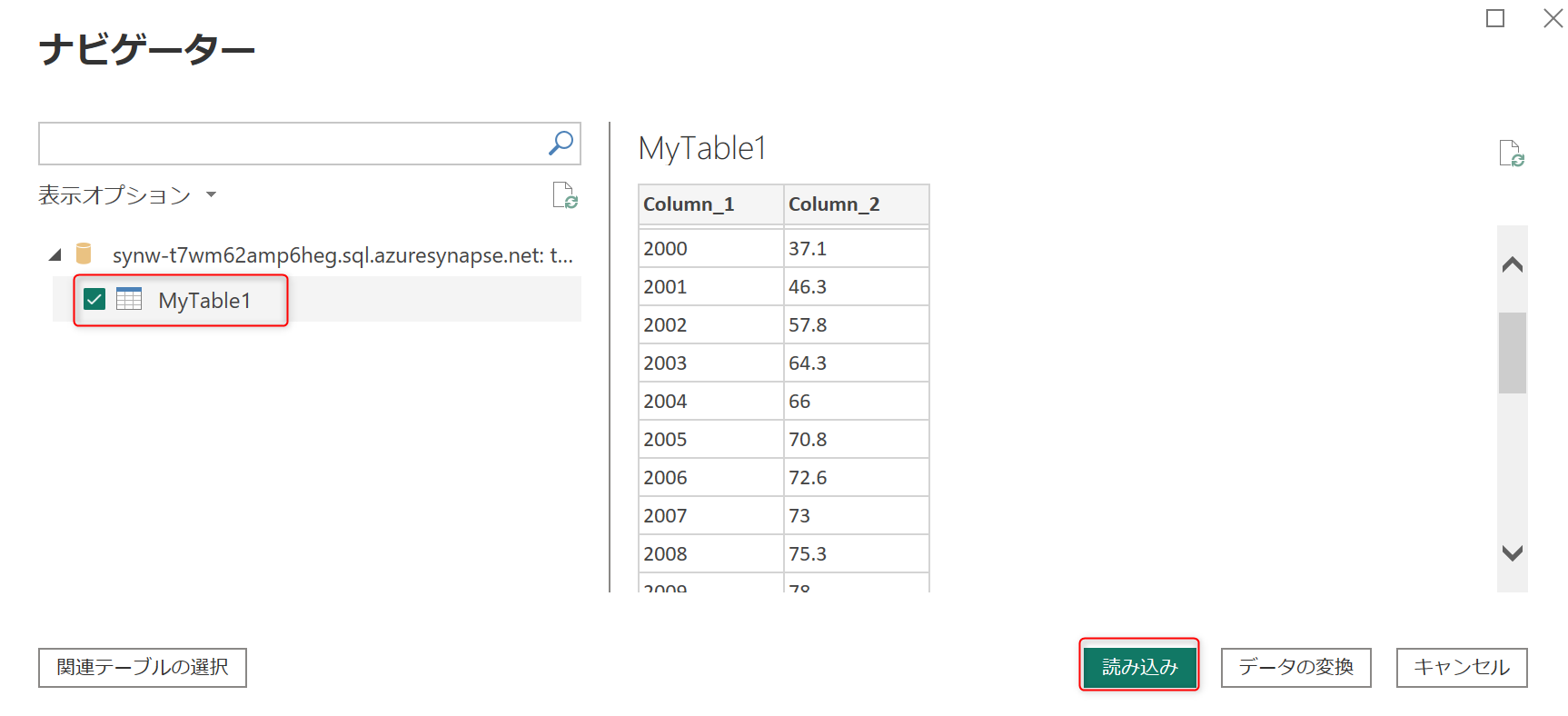Image resolution: width=1568 pixels, height=716 pixels.
Task: Click the MyTable1 table icon
Action: 129,300
